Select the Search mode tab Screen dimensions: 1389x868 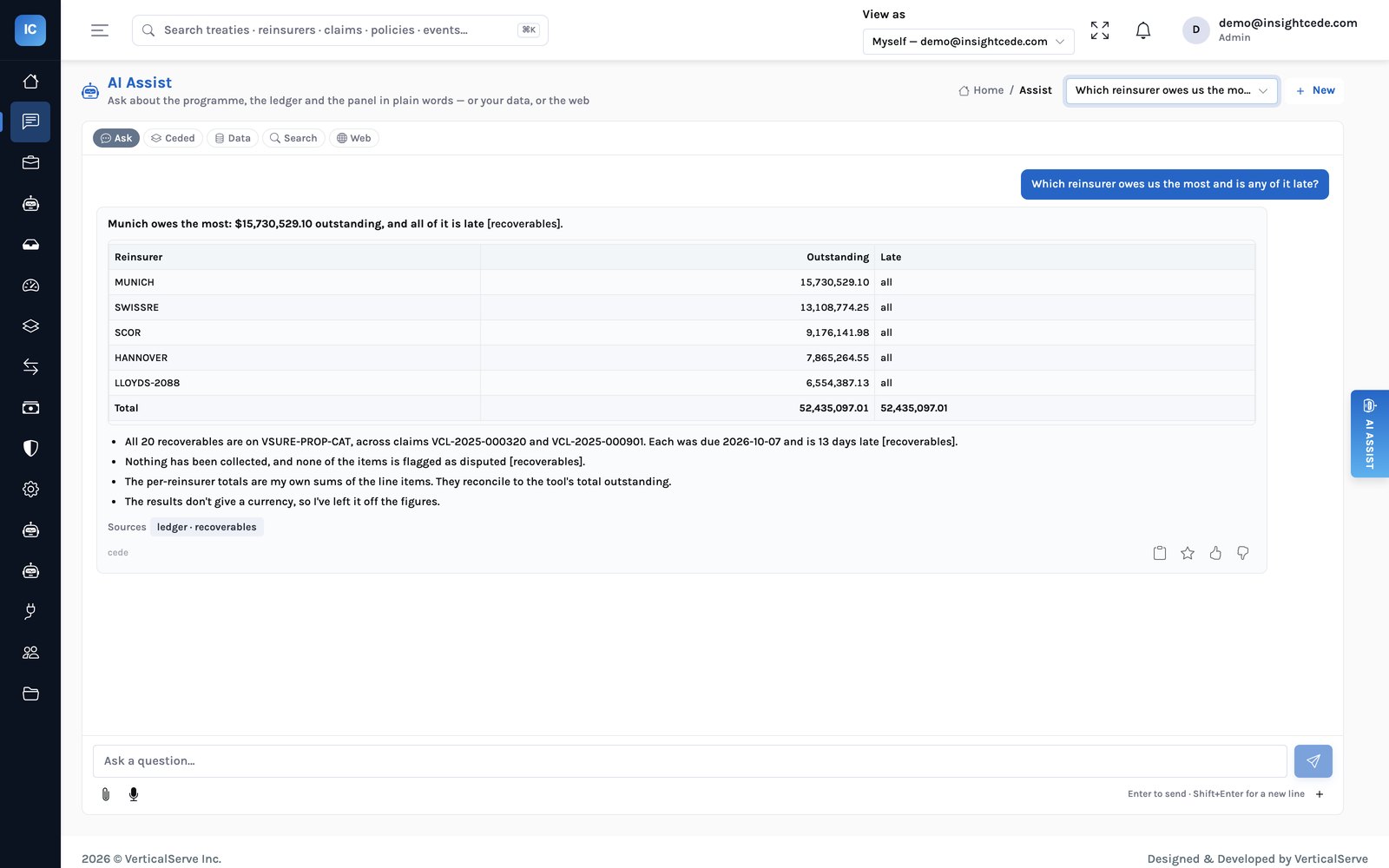(293, 138)
